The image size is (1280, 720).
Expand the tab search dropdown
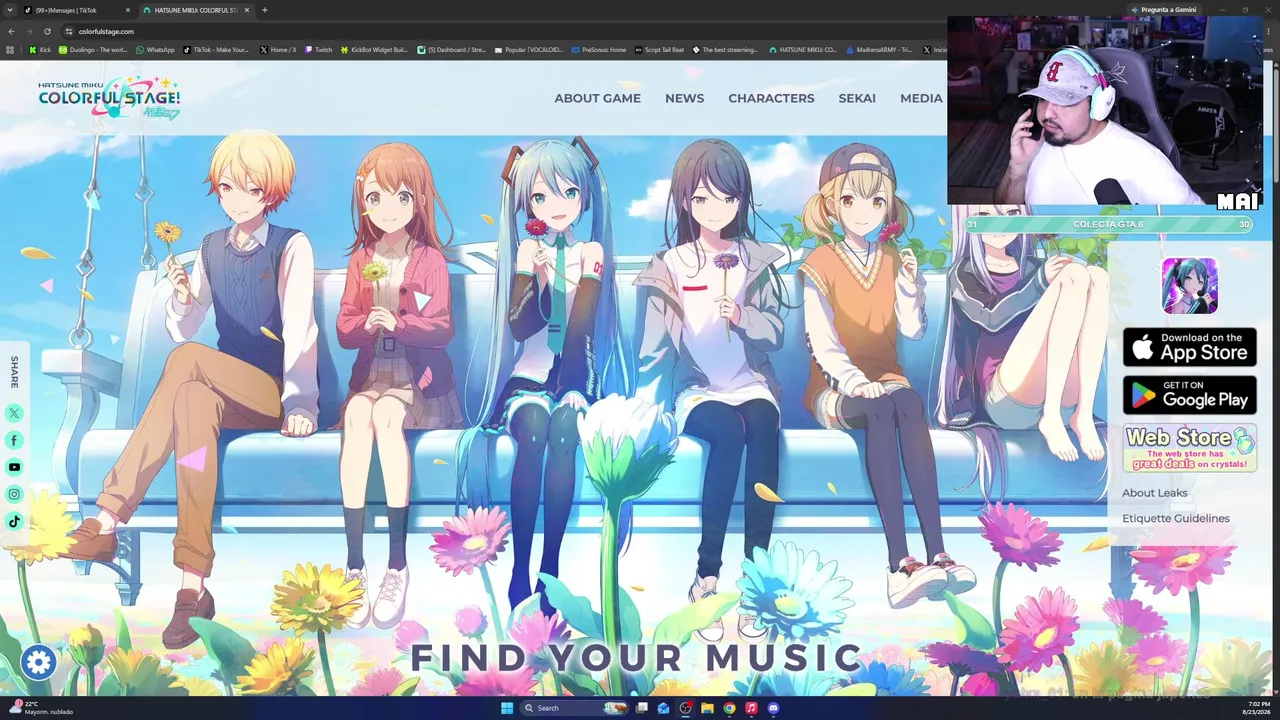(x=10, y=10)
